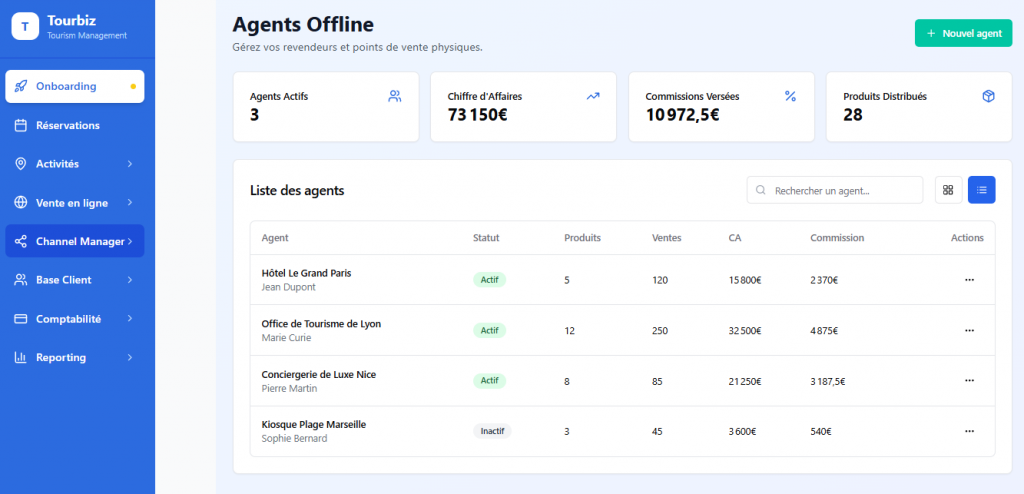Switch to list view layout
Image resolution: width=1024 pixels, height=494 pixels.
click(981, 190)
